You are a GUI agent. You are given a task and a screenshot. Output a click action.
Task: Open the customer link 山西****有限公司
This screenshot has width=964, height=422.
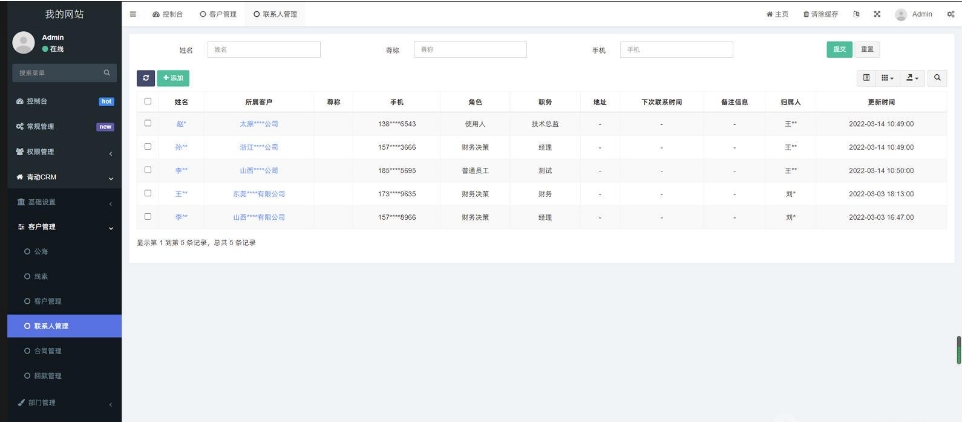259,217
